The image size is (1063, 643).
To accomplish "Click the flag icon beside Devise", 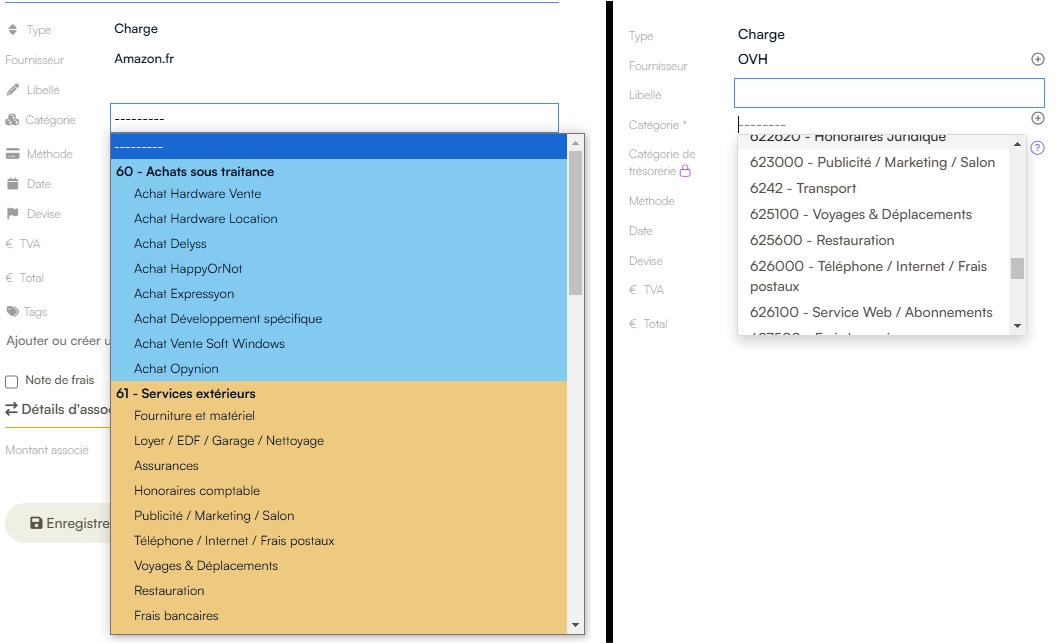I will 13,214.
